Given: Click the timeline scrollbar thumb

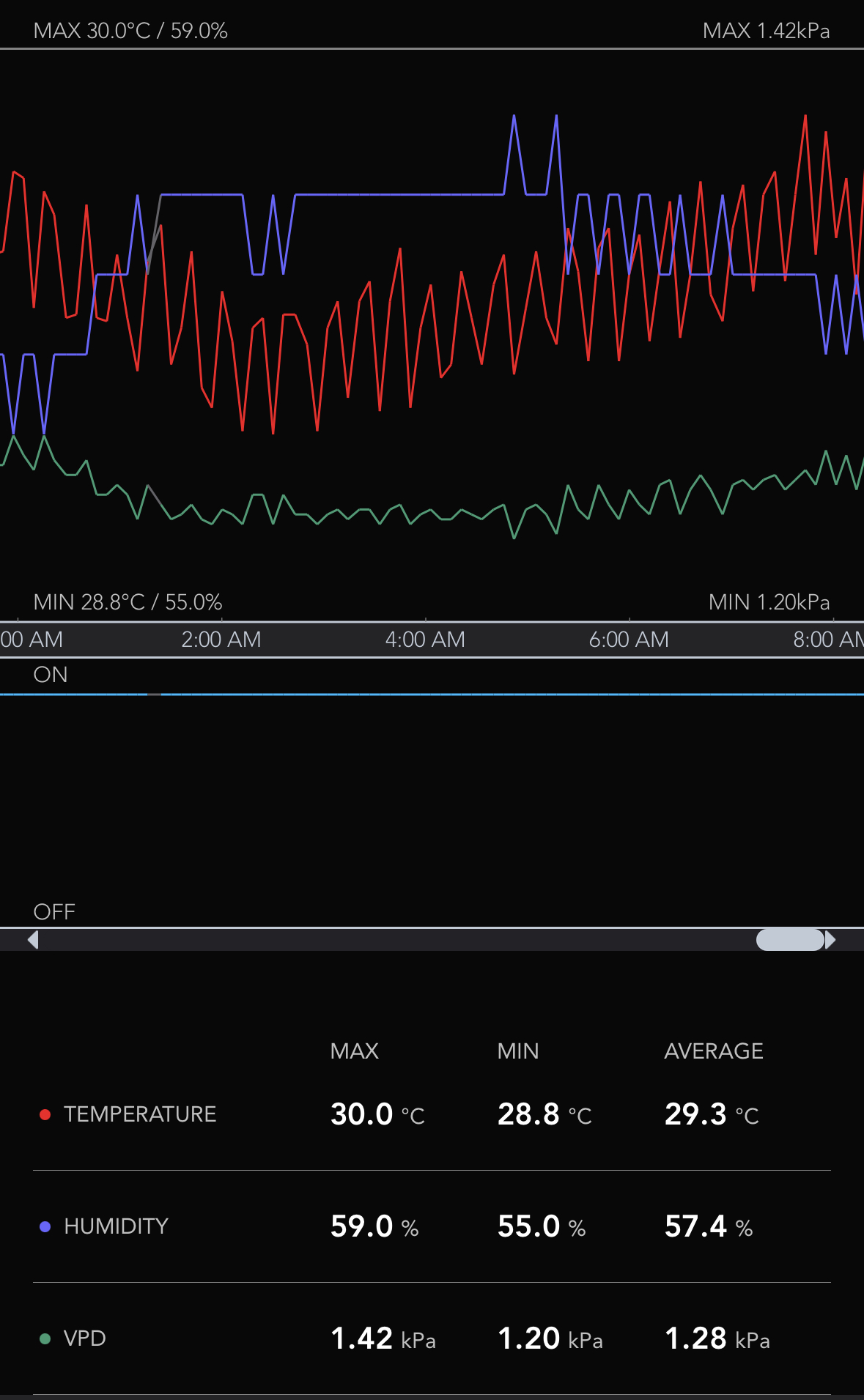Looking at the screenshot, I should [x=789, y=939].
